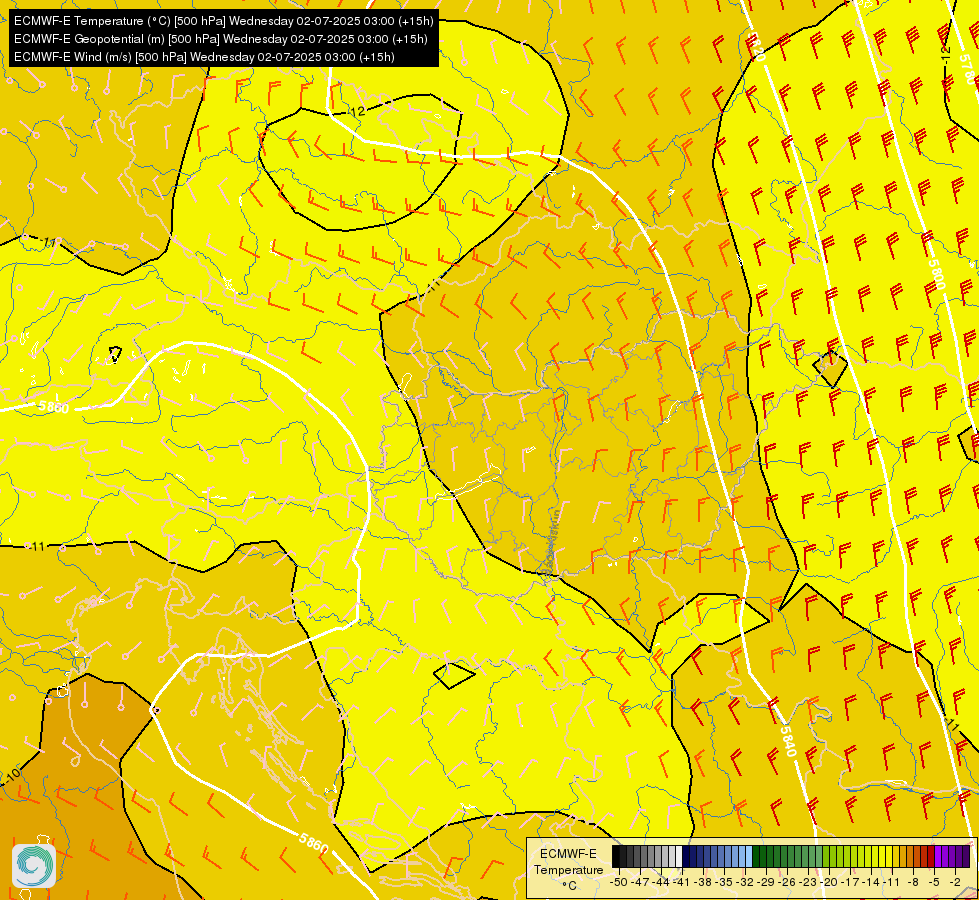
Task: Click the ECMWF-E Temperature 500 hPa title line
Action: tap(224, 21)
